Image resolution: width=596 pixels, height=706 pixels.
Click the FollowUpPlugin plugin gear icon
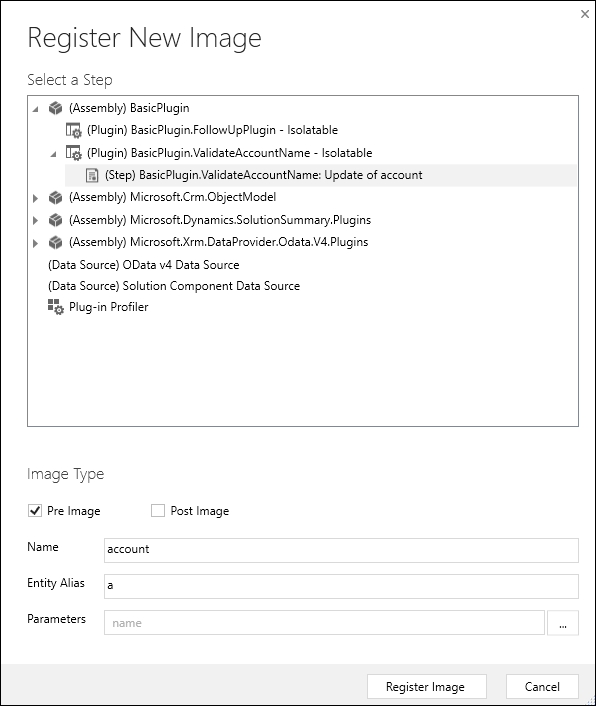click(73, 130)
